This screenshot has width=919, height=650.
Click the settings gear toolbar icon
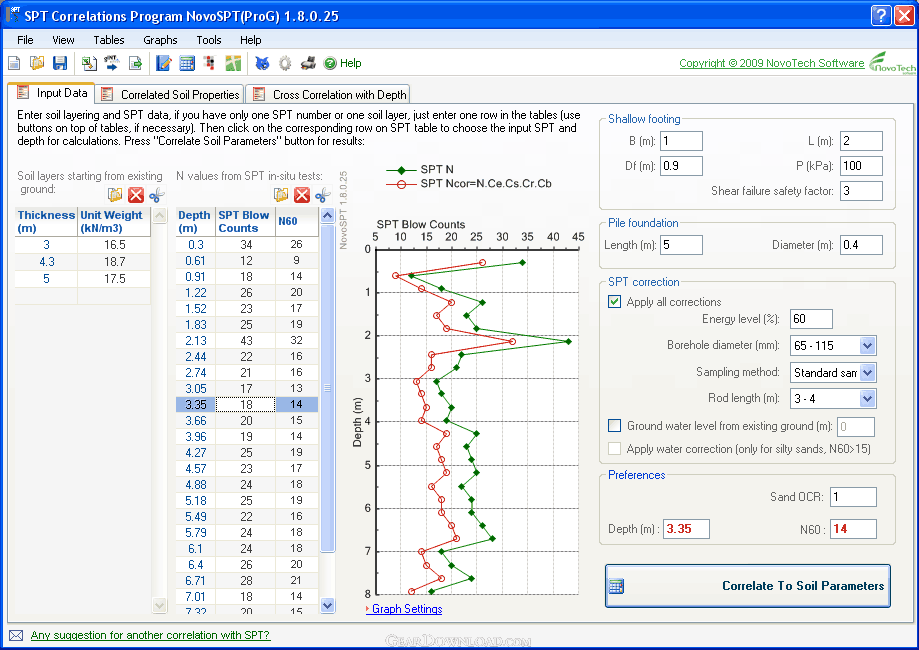pos(285,63)
